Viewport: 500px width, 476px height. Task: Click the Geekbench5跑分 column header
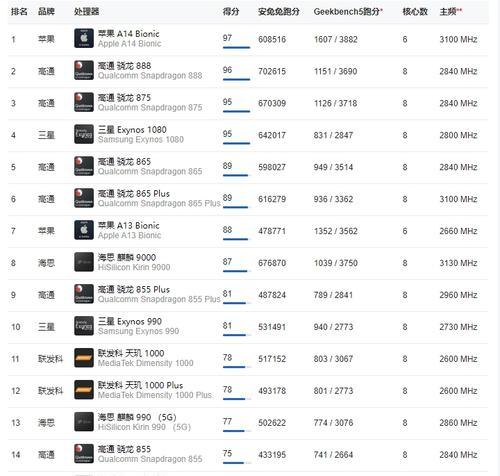pyautogui.click(x=348, y=12)
